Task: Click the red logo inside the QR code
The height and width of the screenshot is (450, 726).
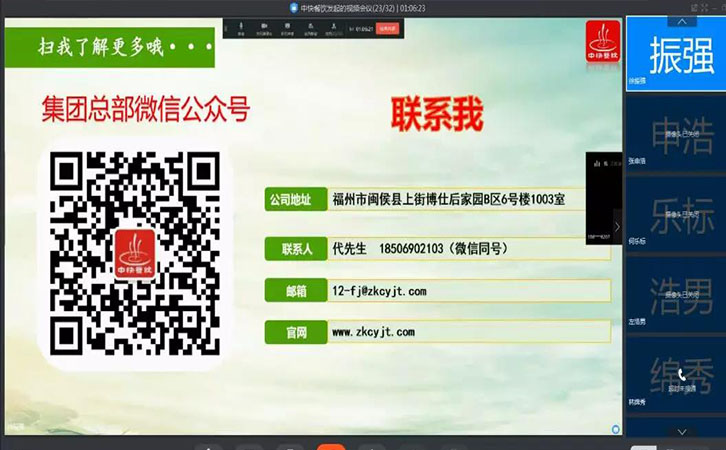Action: 135,254
